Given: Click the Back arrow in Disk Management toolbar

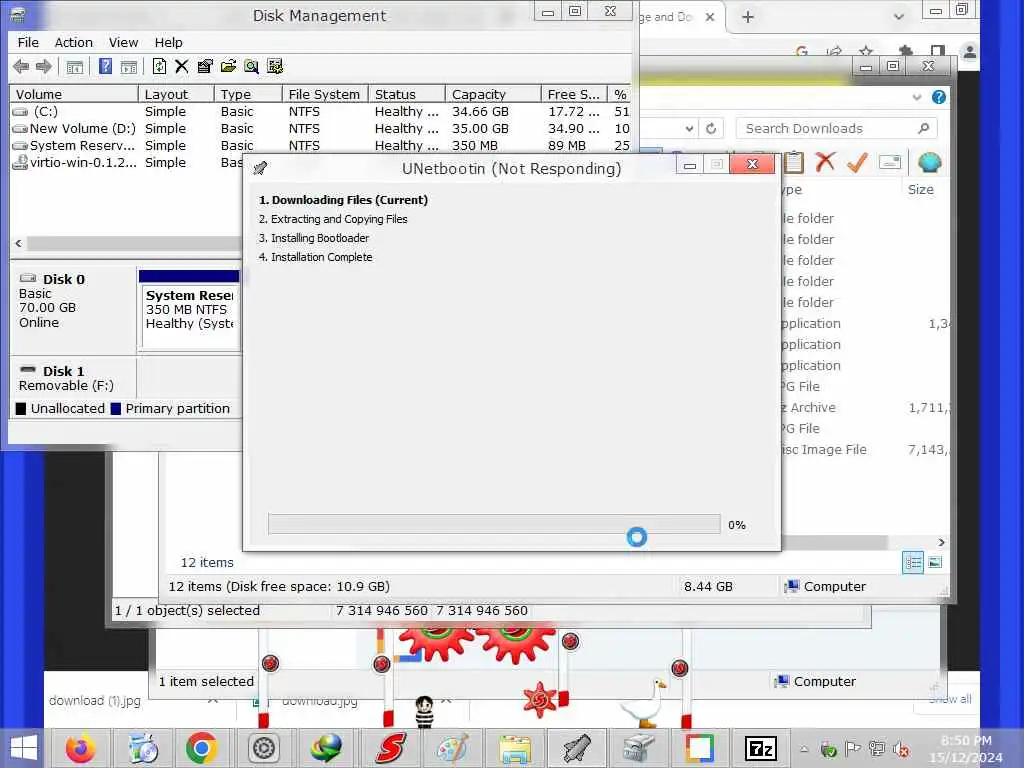Looking at the screenshot, I should [21, 67].
